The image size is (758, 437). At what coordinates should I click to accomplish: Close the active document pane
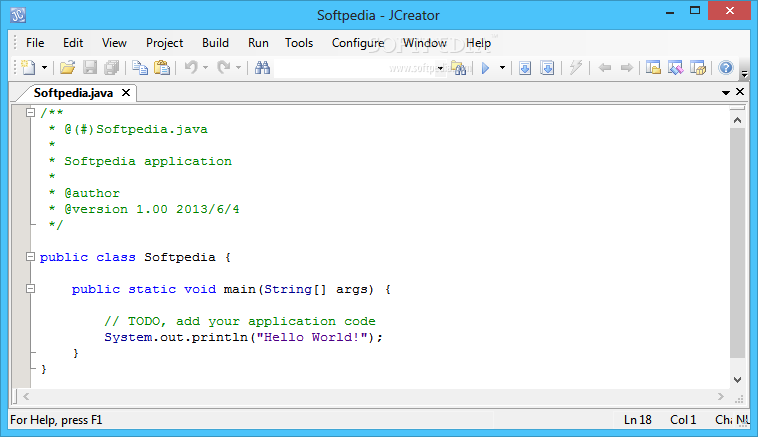click(x=740, y=92)
